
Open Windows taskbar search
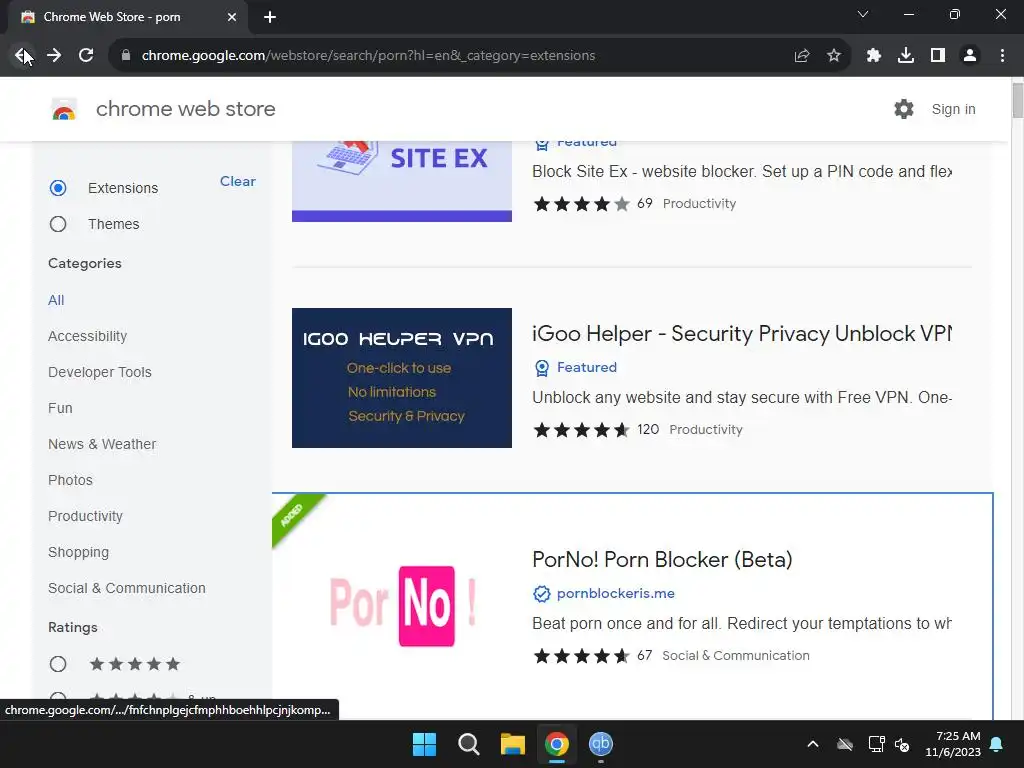tap(468, 744)
